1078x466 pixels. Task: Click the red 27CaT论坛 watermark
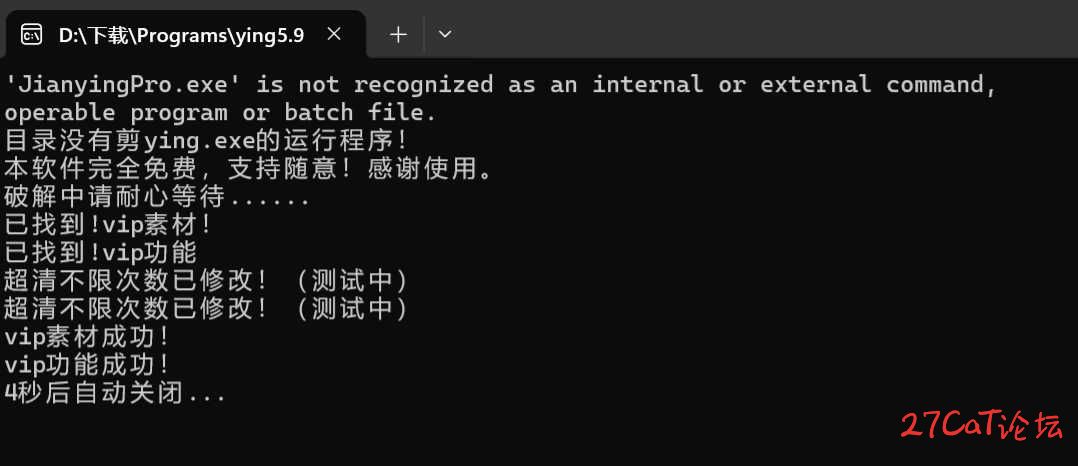pyautogui.click(x=982, y=426)
